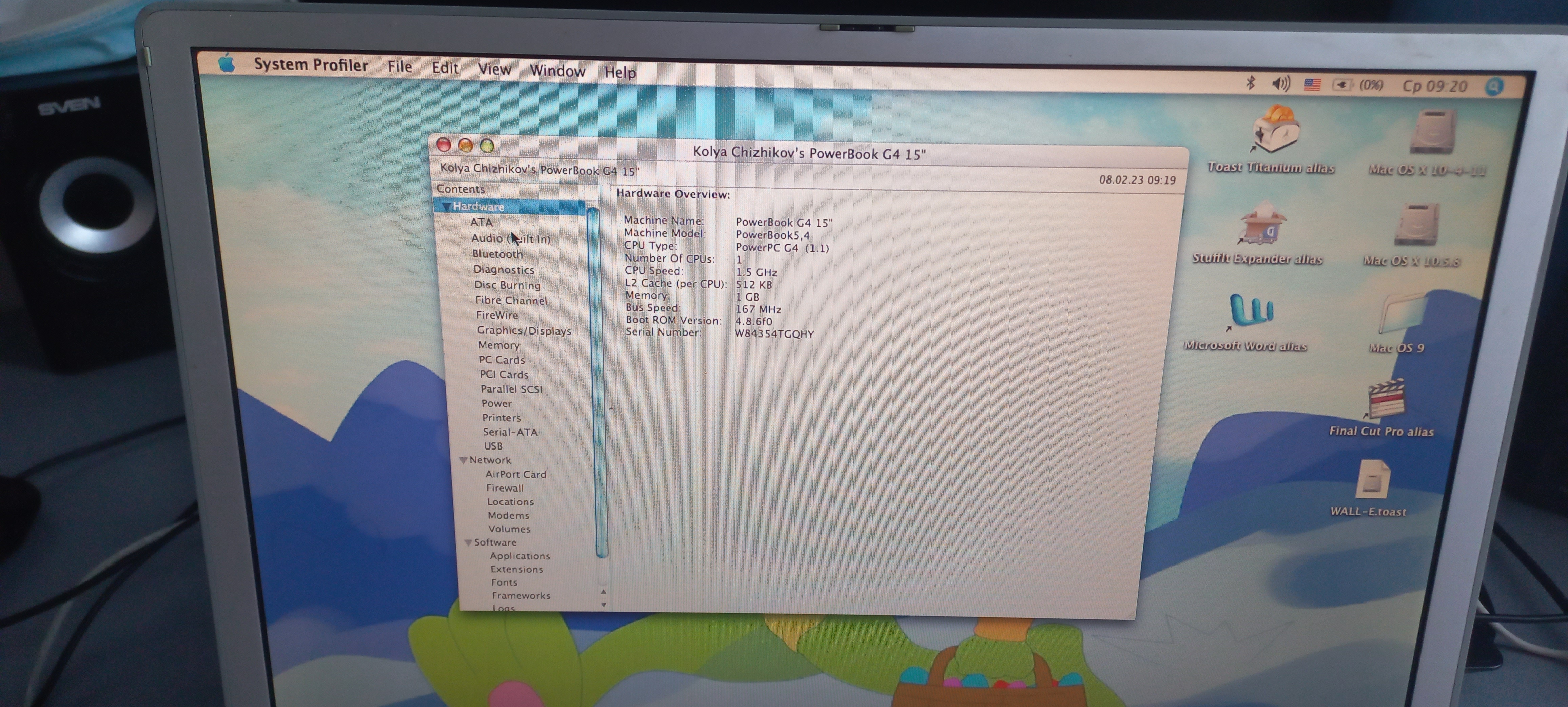Click the scroll down arrow in Contents
1568x707 pixels.
coord(603,604)
